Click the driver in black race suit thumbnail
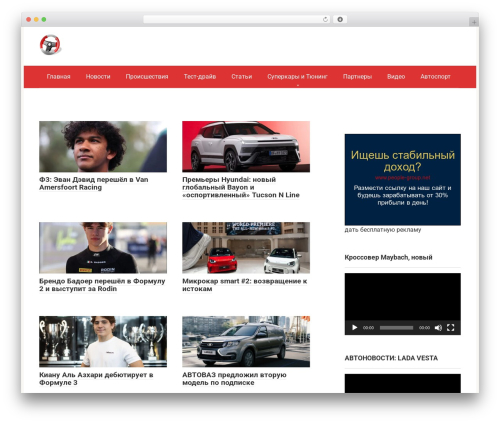 [103, 248]
